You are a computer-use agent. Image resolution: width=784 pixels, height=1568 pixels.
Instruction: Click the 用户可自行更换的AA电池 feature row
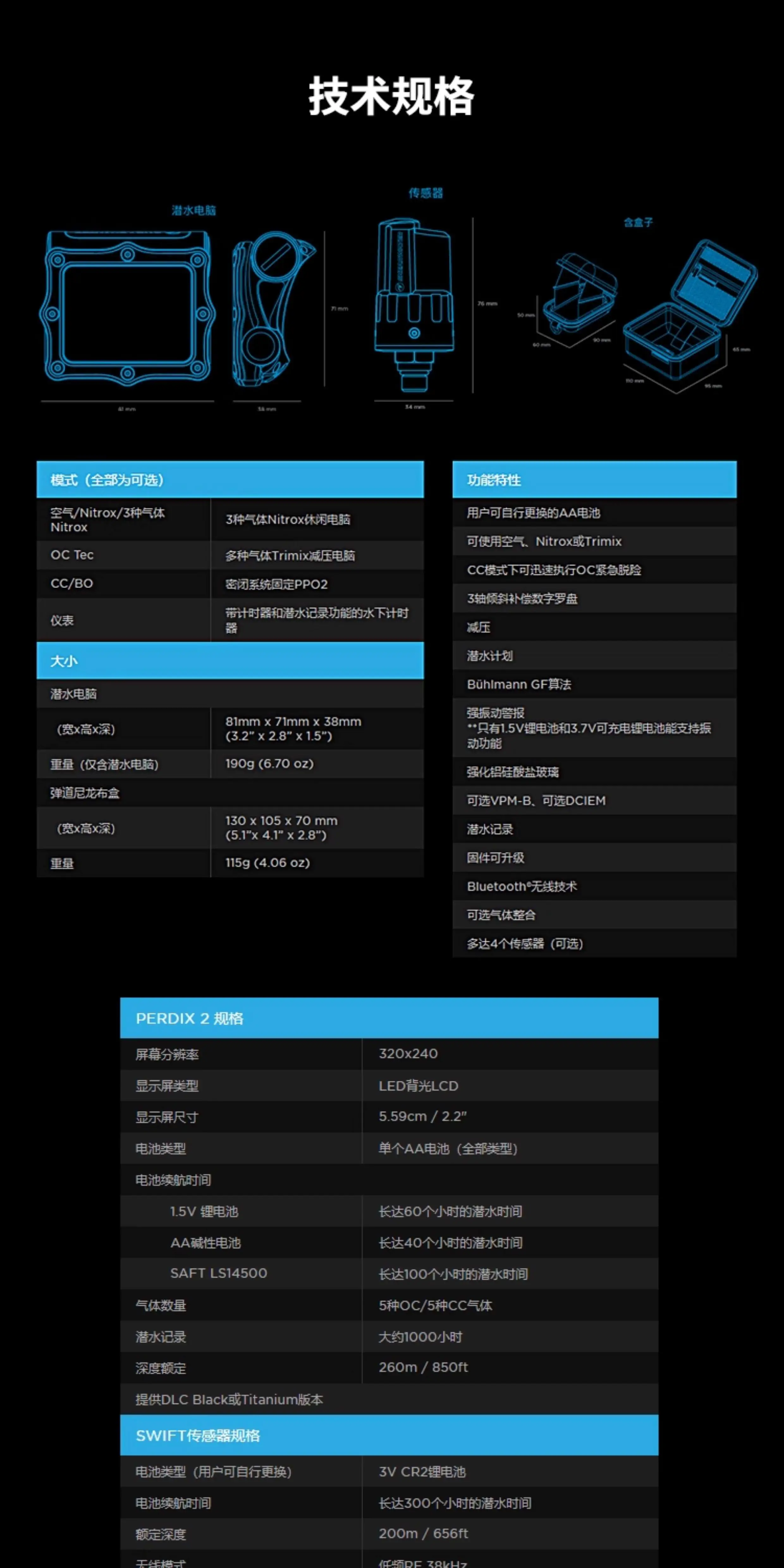tap(594, 512)
